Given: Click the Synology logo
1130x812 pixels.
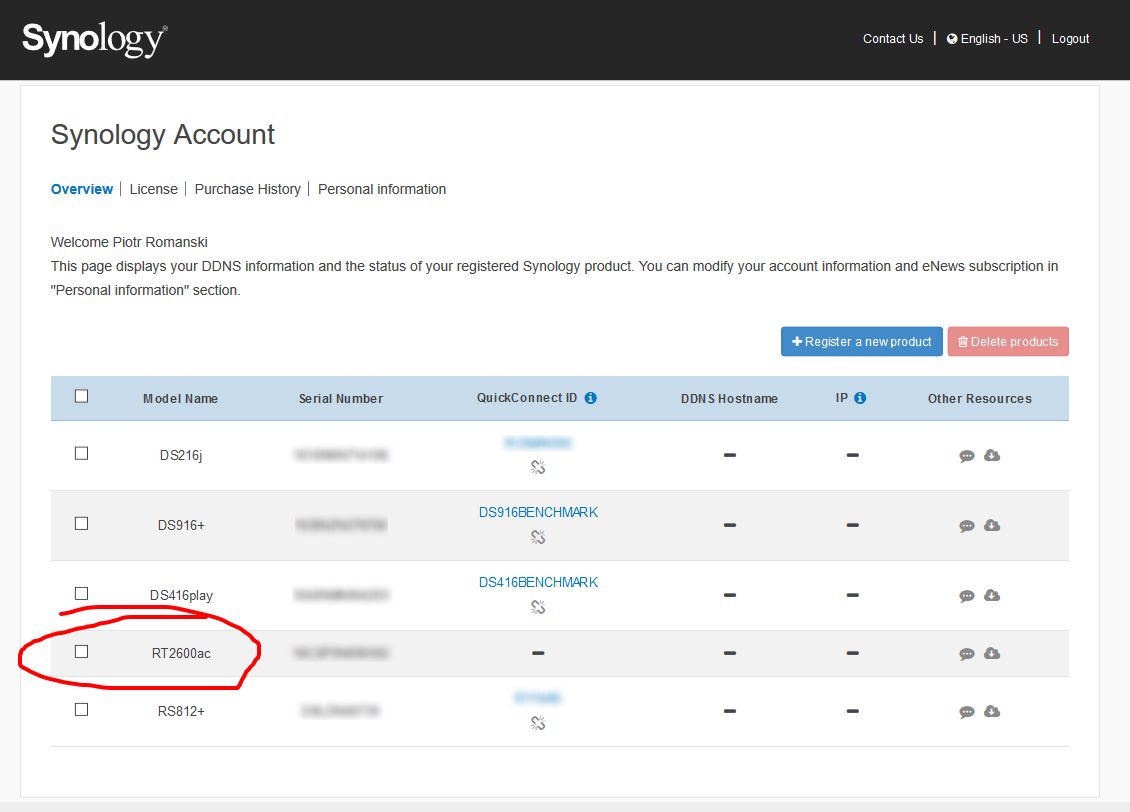Looking at the screenshot, I should coord(94,39).
